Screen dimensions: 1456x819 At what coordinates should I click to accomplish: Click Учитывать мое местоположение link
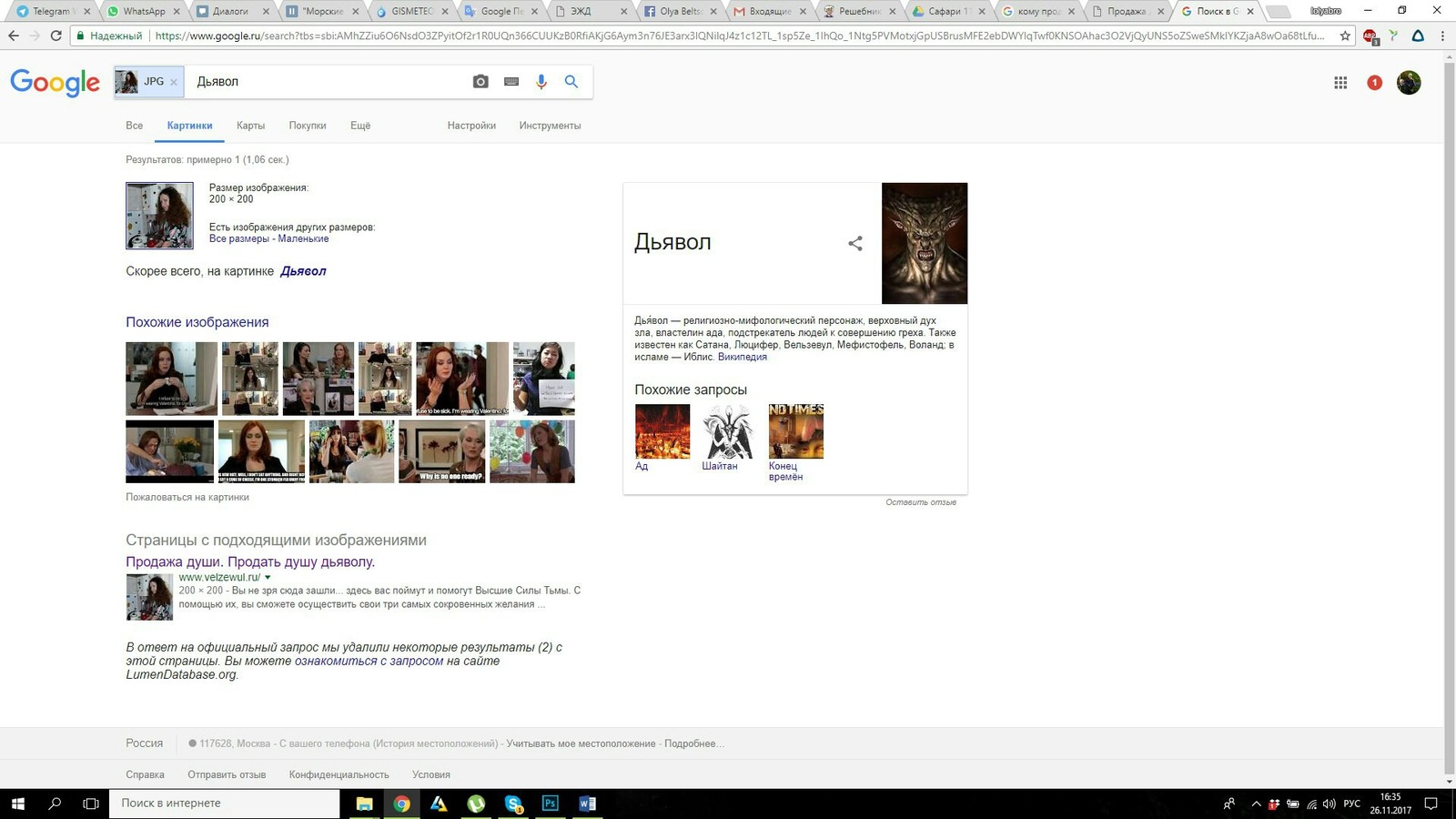pos(581,743)
